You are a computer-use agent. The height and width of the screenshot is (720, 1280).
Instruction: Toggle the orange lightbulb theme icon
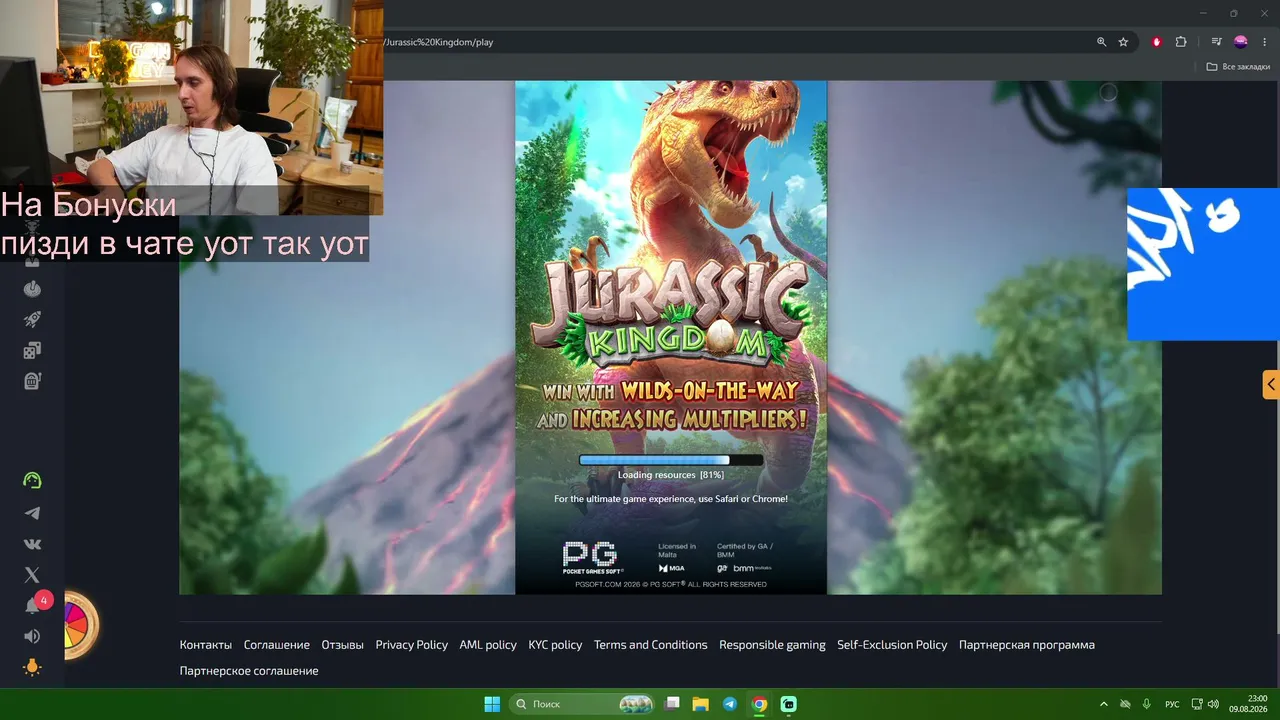32,667
